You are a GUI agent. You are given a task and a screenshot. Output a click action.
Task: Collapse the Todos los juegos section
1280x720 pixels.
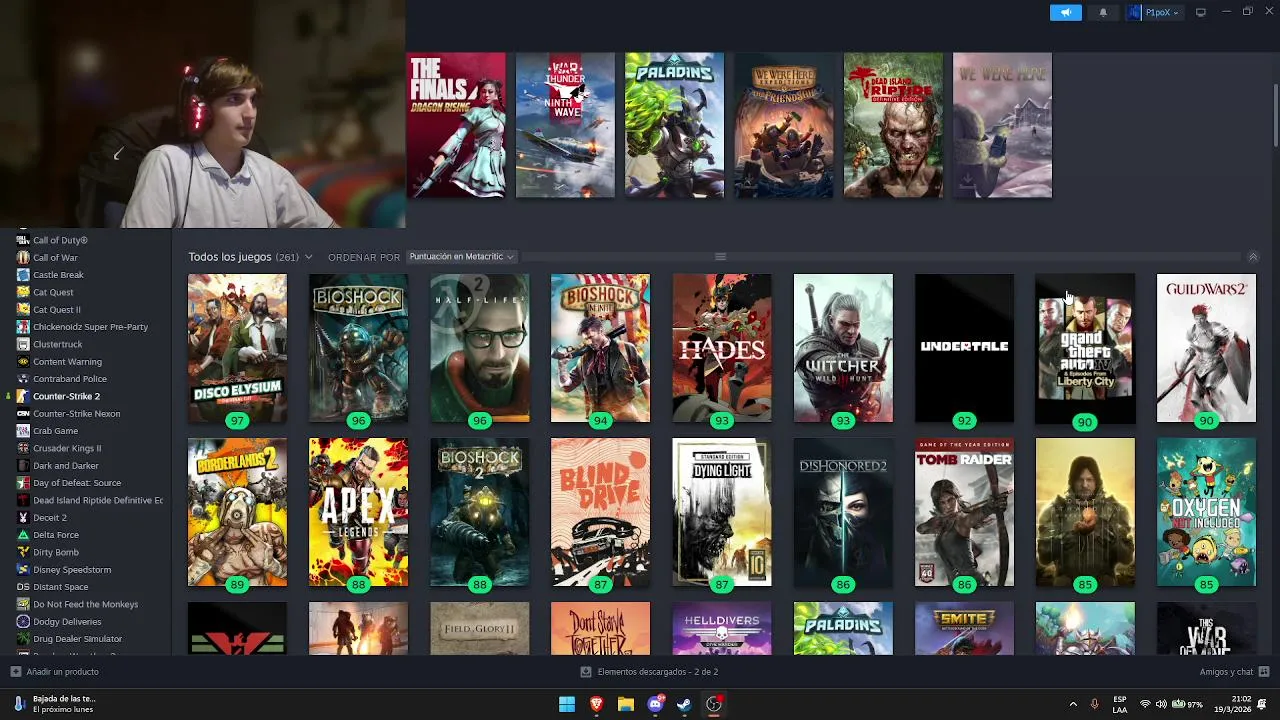1253,257
